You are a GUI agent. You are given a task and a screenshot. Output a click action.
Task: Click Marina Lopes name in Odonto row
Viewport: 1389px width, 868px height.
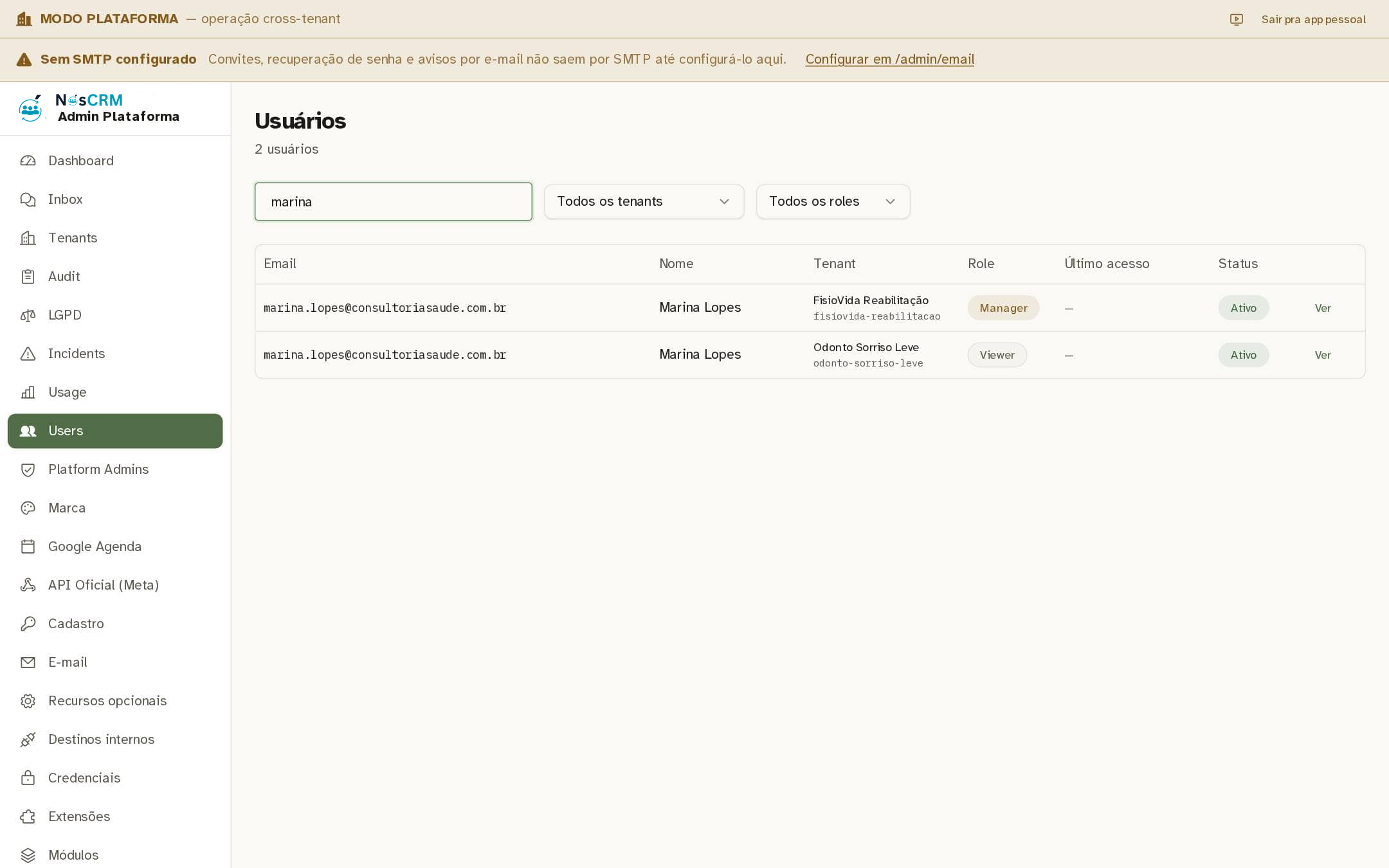point(700,354)
